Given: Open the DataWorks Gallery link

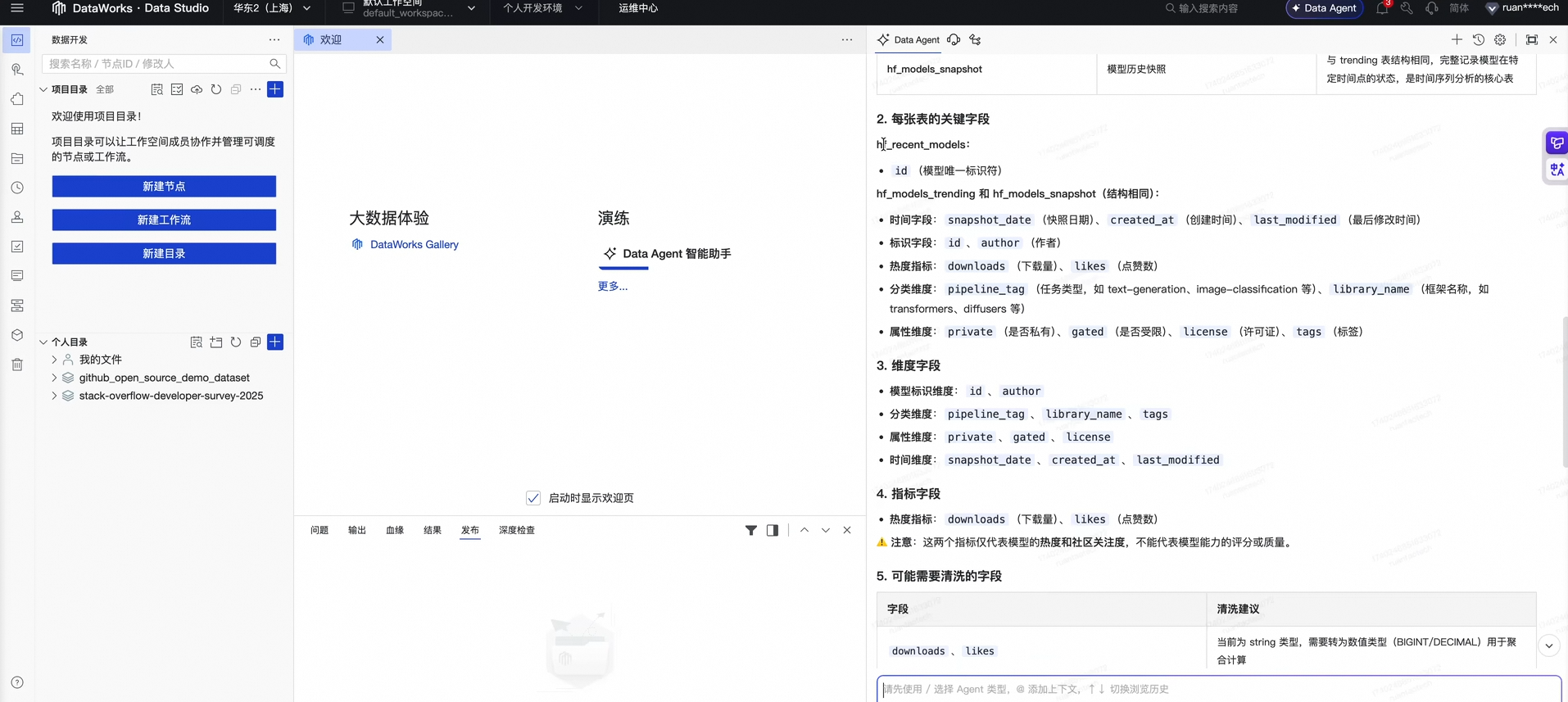Looking at the screenshot, I should click(414, 245).
